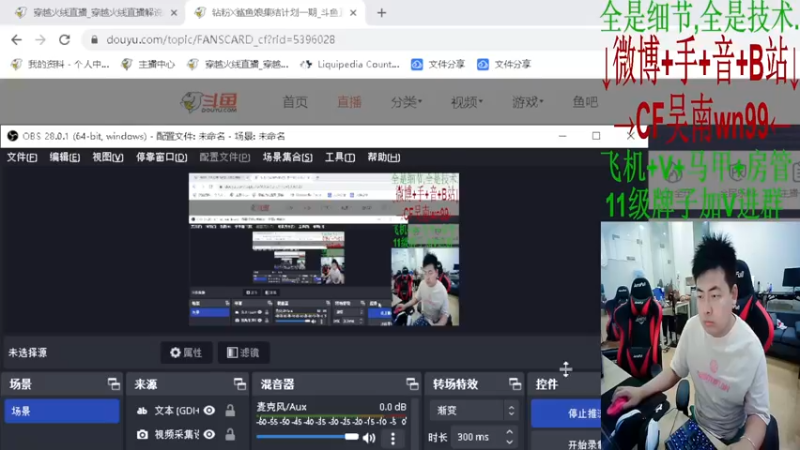Go to 鱼吧 on Douyu navigation

tap(585, 102)
